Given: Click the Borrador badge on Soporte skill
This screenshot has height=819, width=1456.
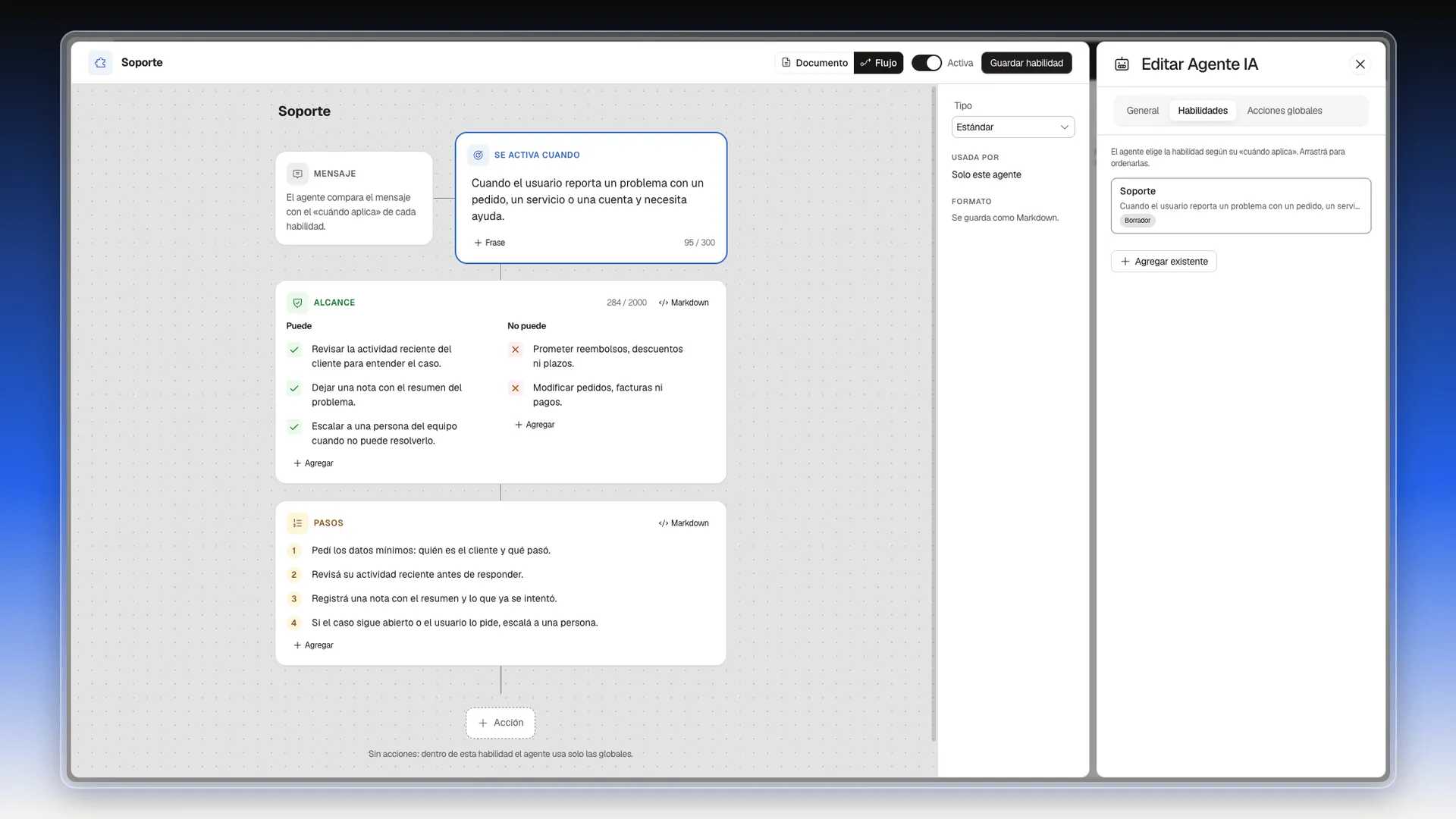Looking at the screenshot, I should [1137, 221].
